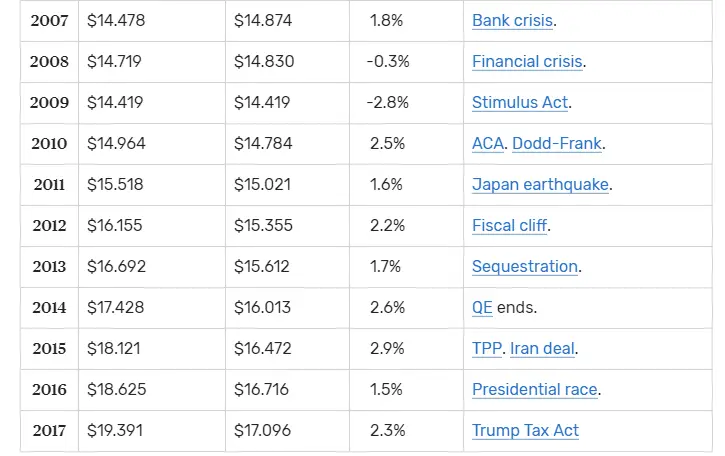This screenshot has width=725, height=456.
Task: Open the Bank crisis link
Action: (x=512, y=21)
